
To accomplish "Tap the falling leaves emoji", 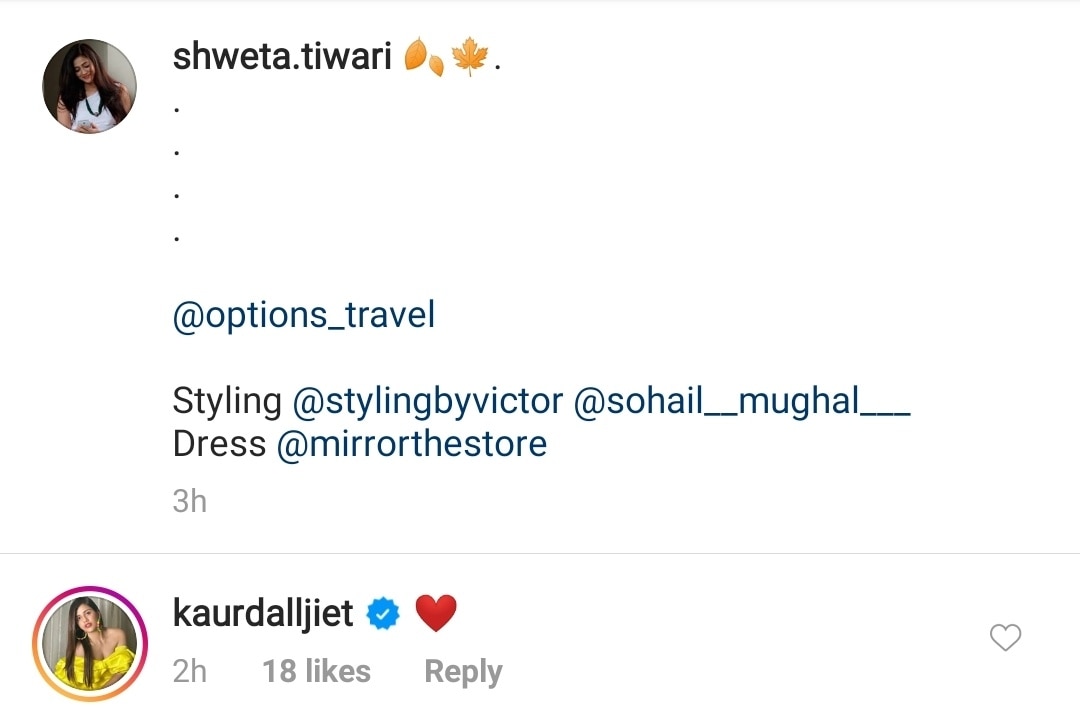I will click(424, 56).
